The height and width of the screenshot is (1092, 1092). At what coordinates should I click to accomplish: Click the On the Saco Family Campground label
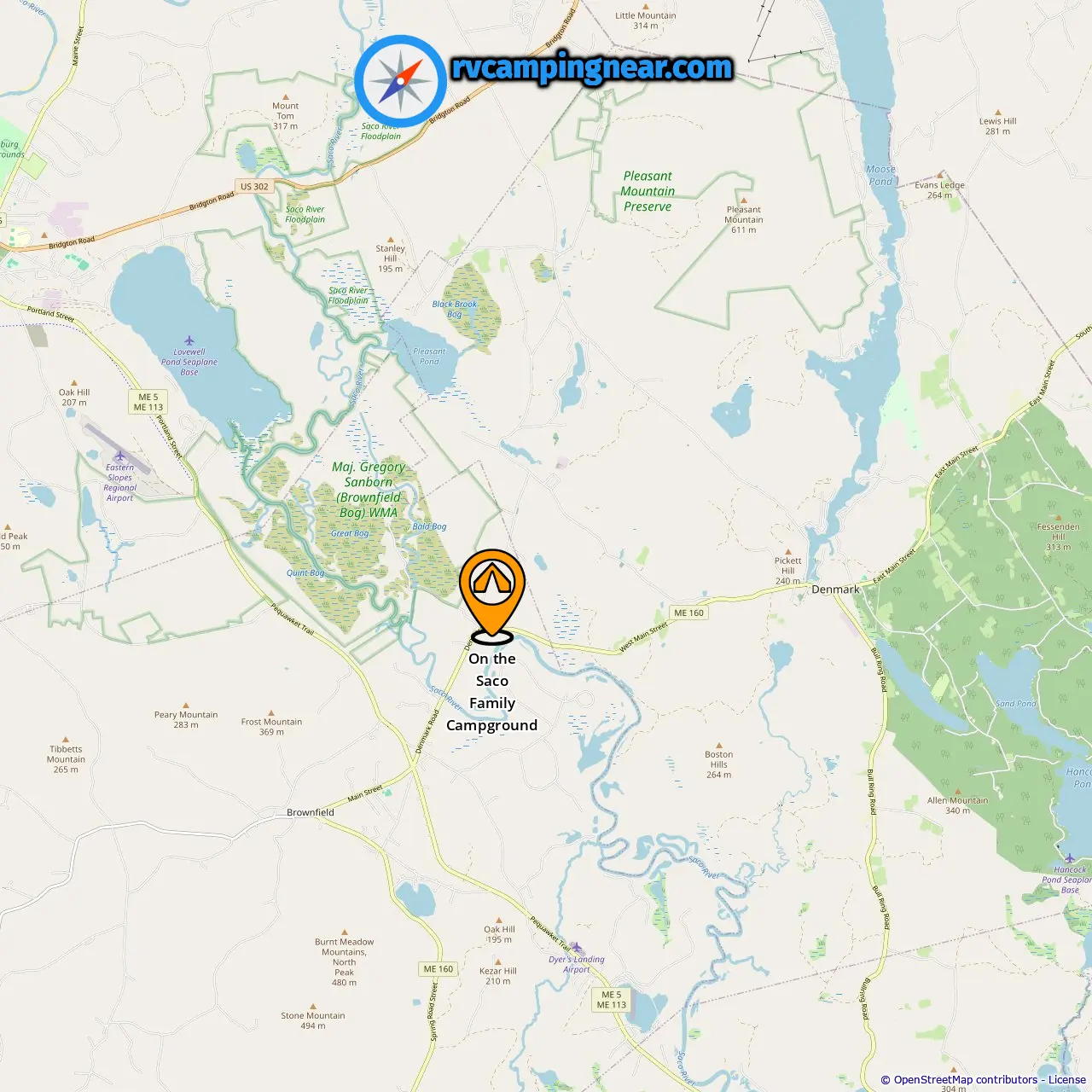(x=492, y=692)
